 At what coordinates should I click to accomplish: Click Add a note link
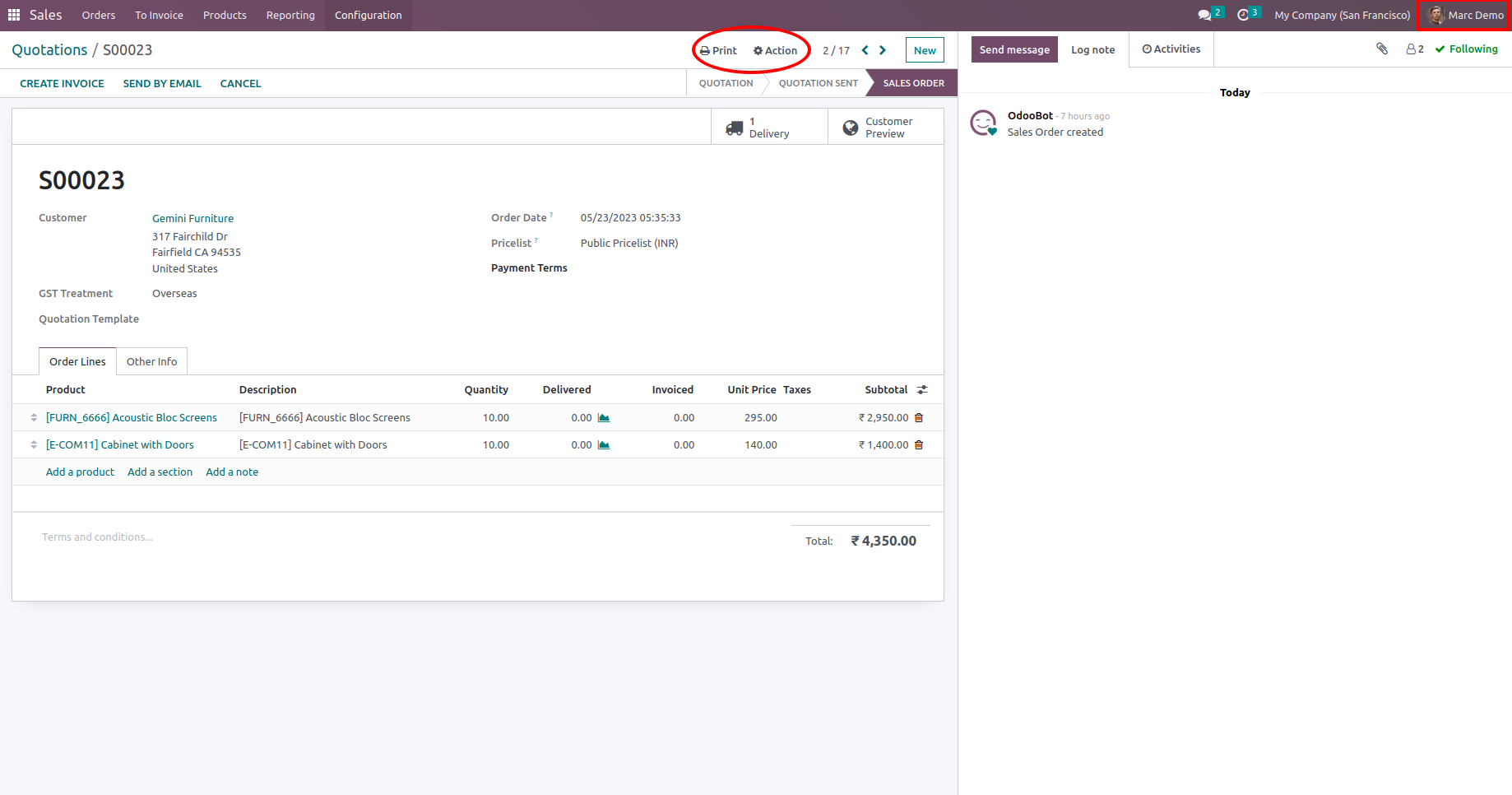point(232,472)
